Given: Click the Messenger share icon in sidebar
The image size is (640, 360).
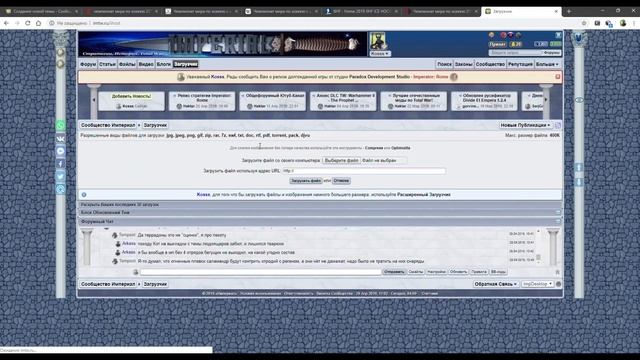Looking at the screenshot, I should [x=60, y=151].
